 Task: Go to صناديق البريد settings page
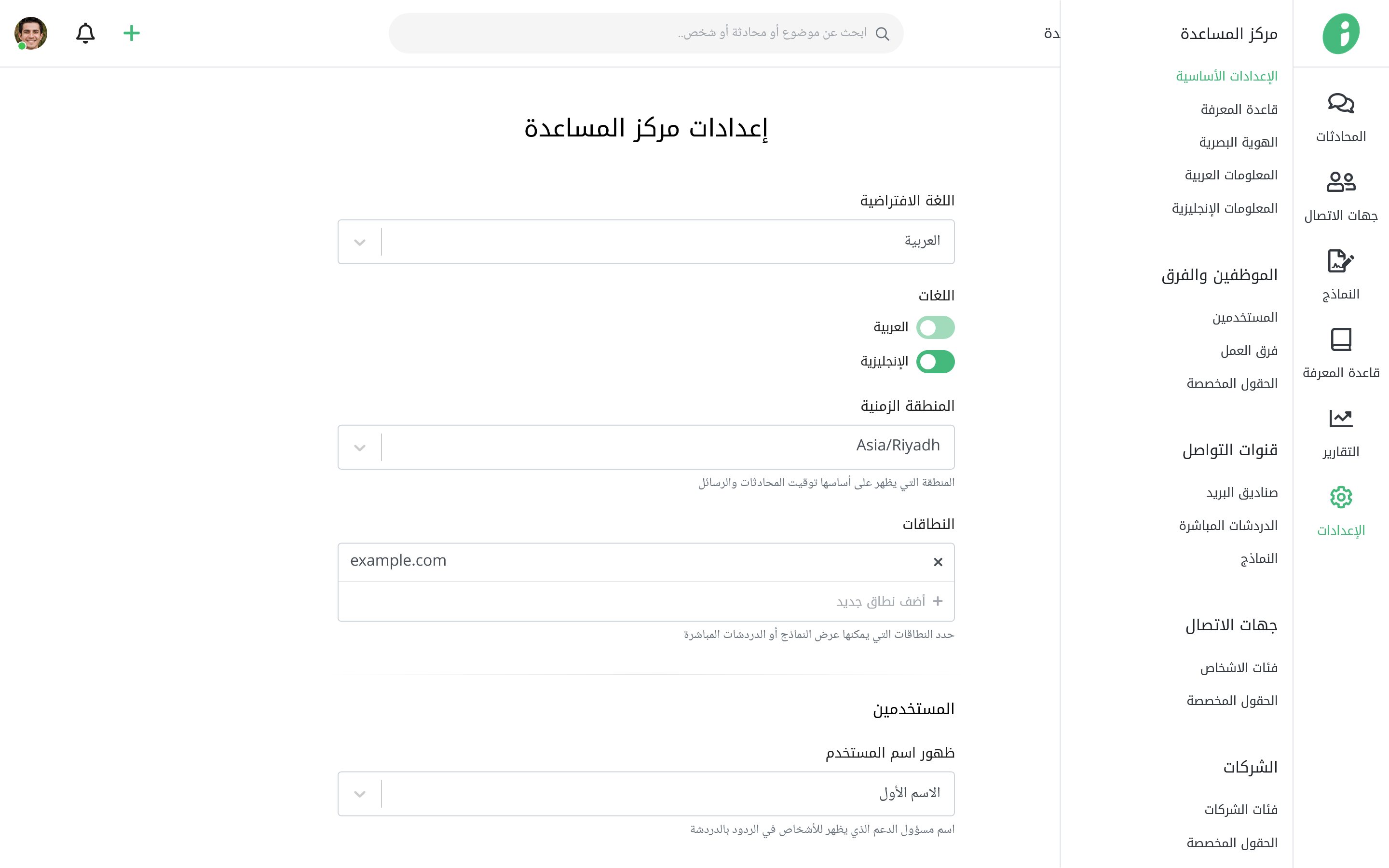(x=1241, y=492)
